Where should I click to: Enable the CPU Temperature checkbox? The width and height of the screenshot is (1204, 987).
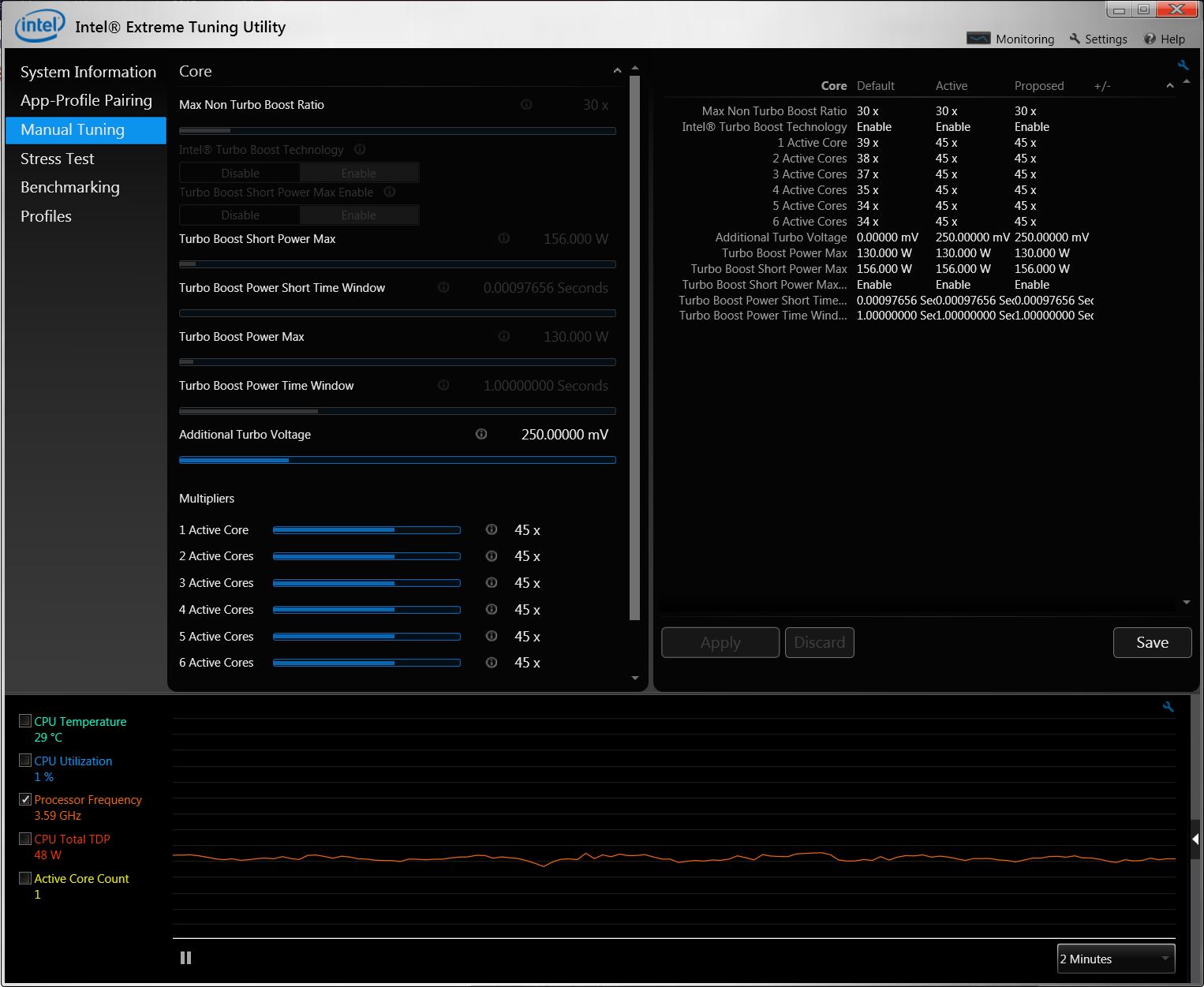[25, 720]
